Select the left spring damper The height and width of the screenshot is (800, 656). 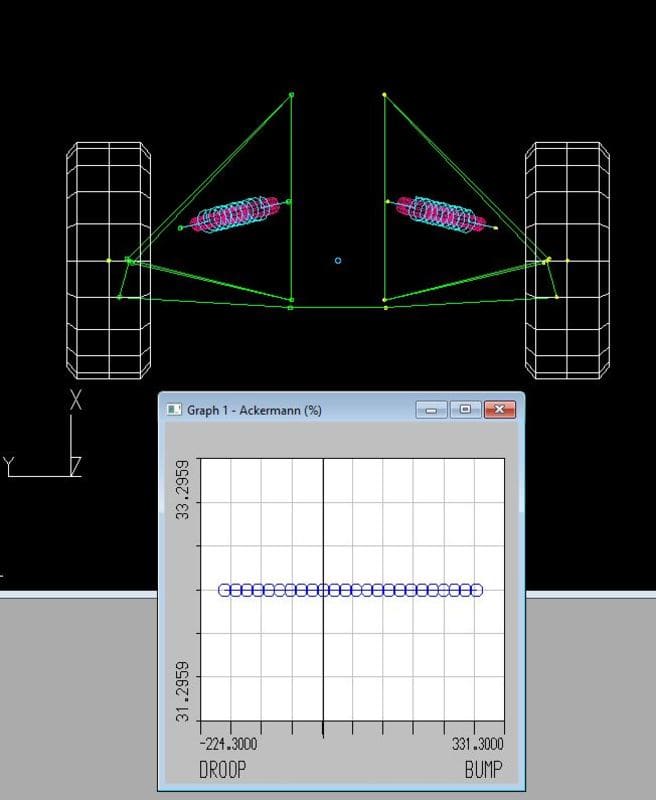(x=235, y=215)
